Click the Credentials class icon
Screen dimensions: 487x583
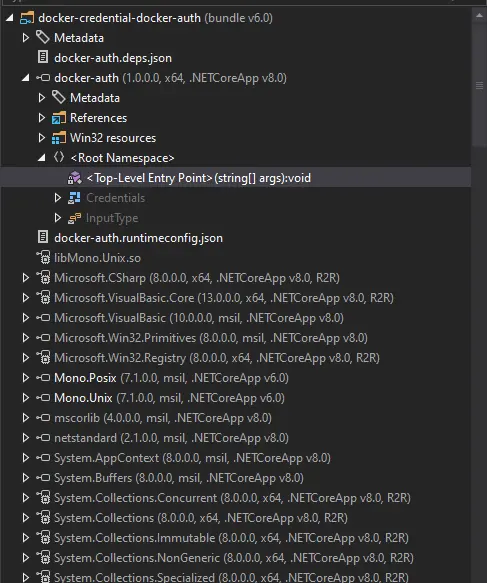(74, 198)
